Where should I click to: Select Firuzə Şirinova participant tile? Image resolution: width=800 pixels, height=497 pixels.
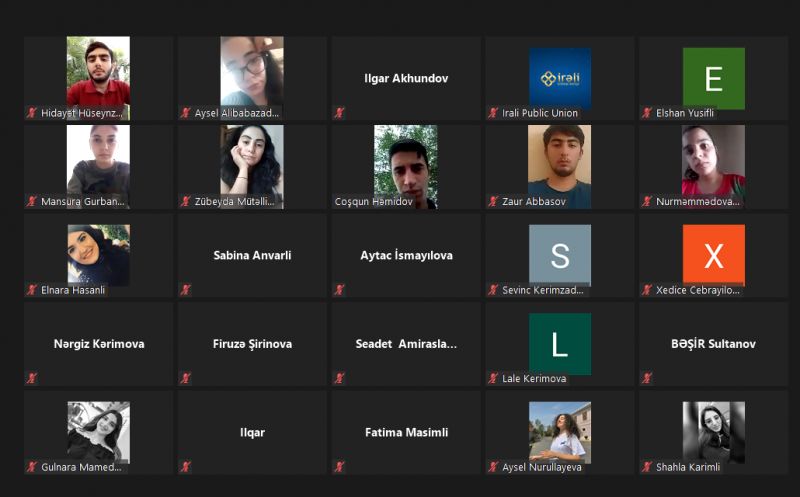(252, 344)
